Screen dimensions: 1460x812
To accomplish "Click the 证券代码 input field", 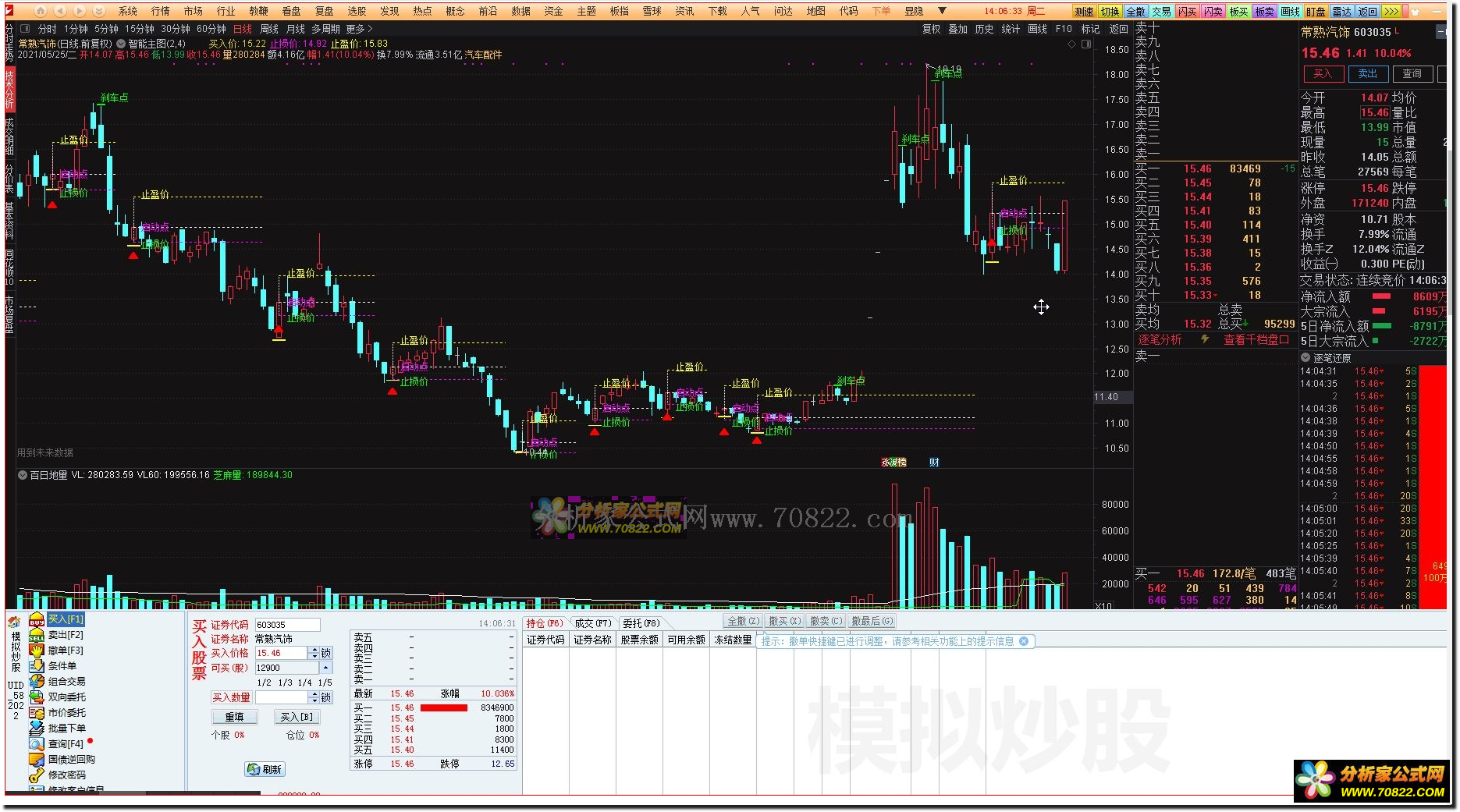I will click(287, 625).
